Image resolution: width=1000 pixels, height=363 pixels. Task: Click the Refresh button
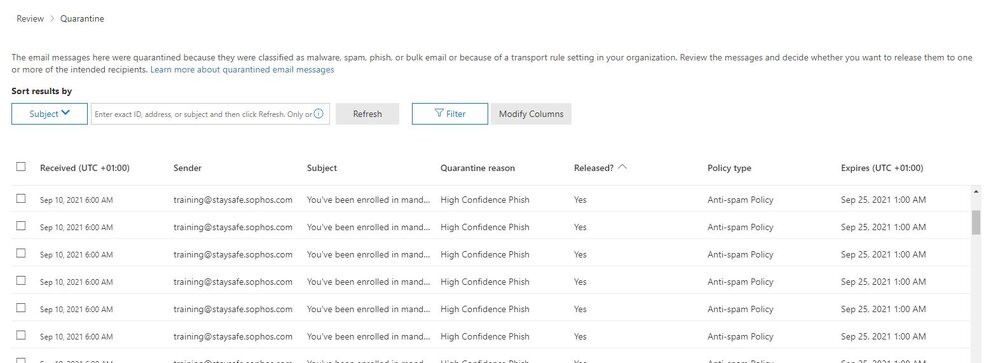(x=367, y=114)
